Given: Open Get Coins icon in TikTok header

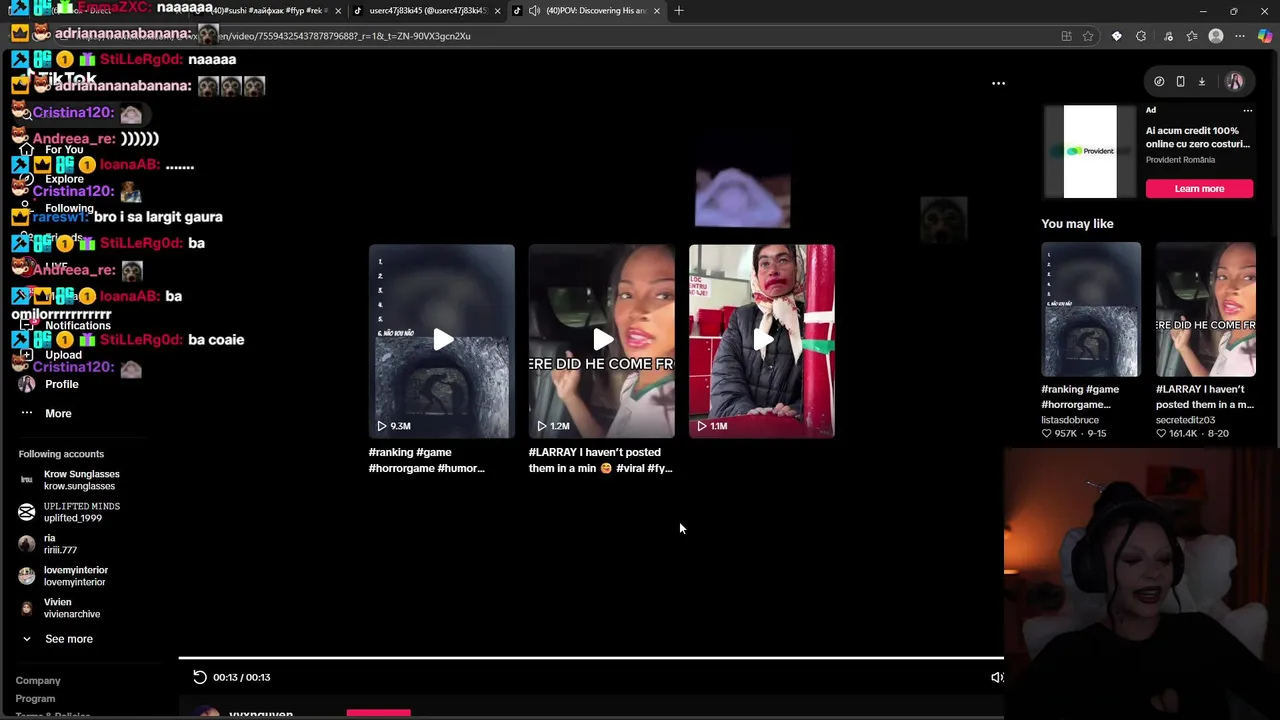Looking at the screenshot, I should pos(1159,82).
